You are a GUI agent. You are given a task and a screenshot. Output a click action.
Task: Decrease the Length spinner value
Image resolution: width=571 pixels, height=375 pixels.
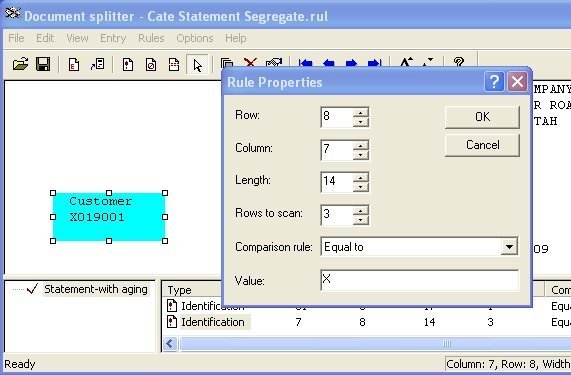tap(361, 187)
